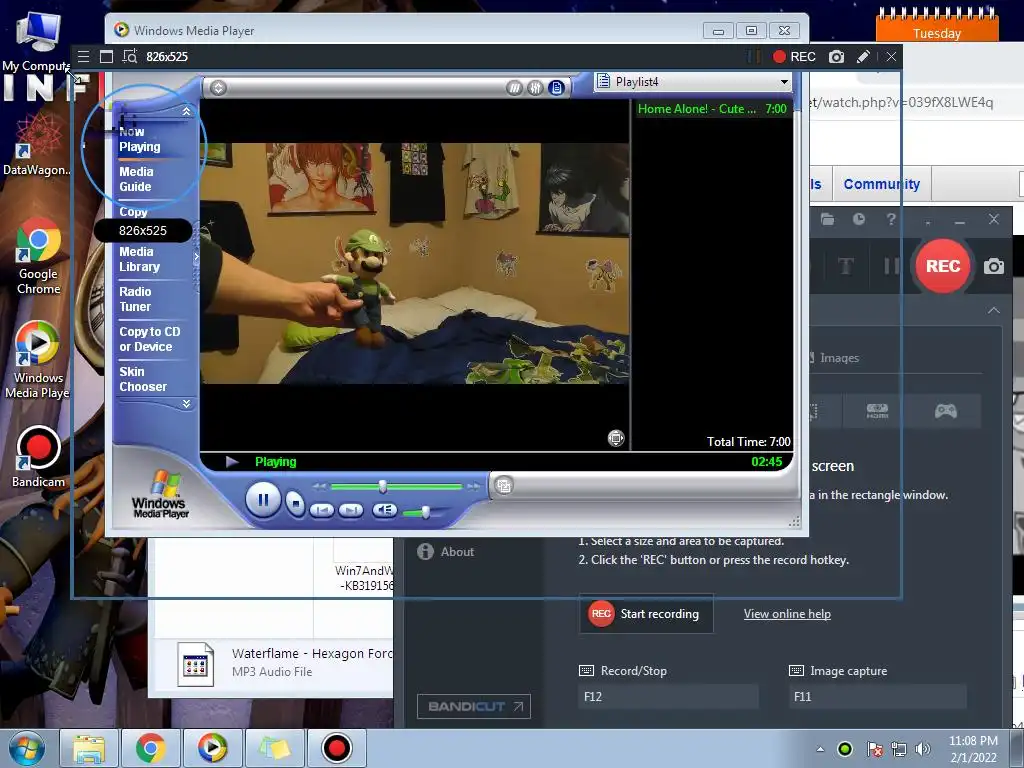Open Bandicam help question icon
1024x768 pixels.
point(891,219)
